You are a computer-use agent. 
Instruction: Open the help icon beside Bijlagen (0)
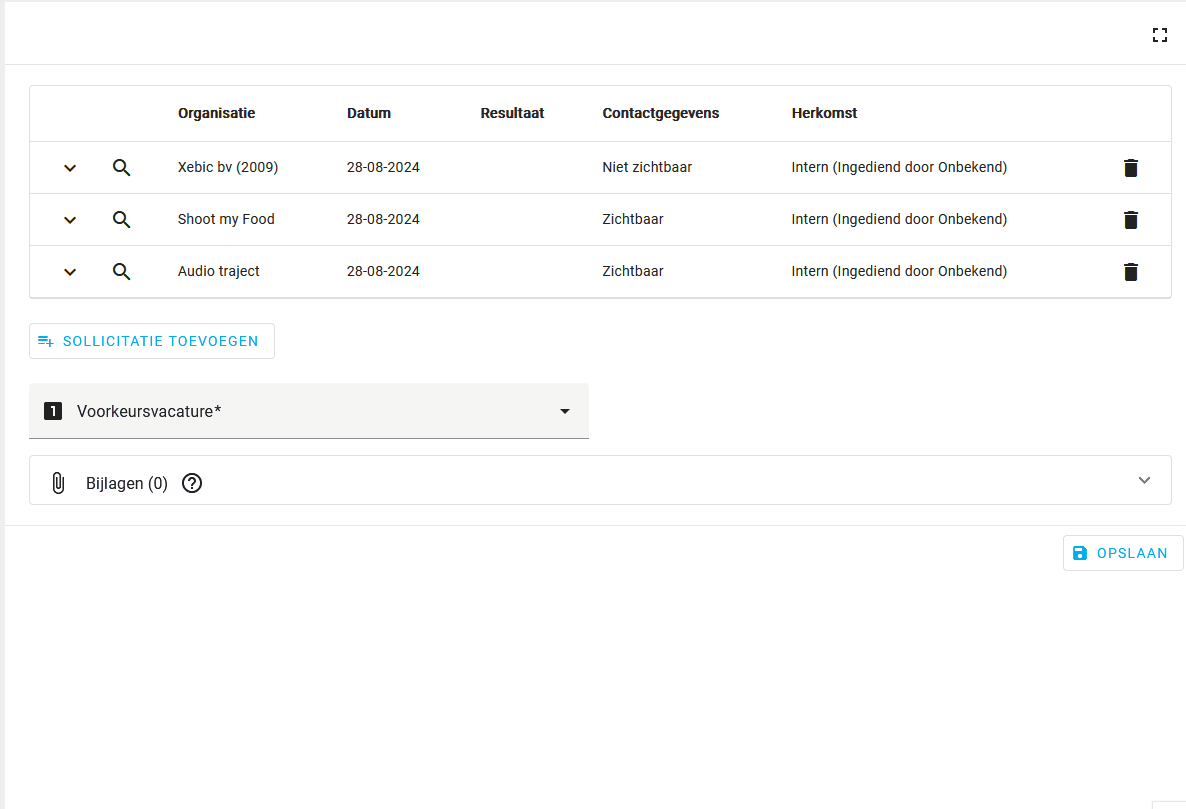point(191,483)
